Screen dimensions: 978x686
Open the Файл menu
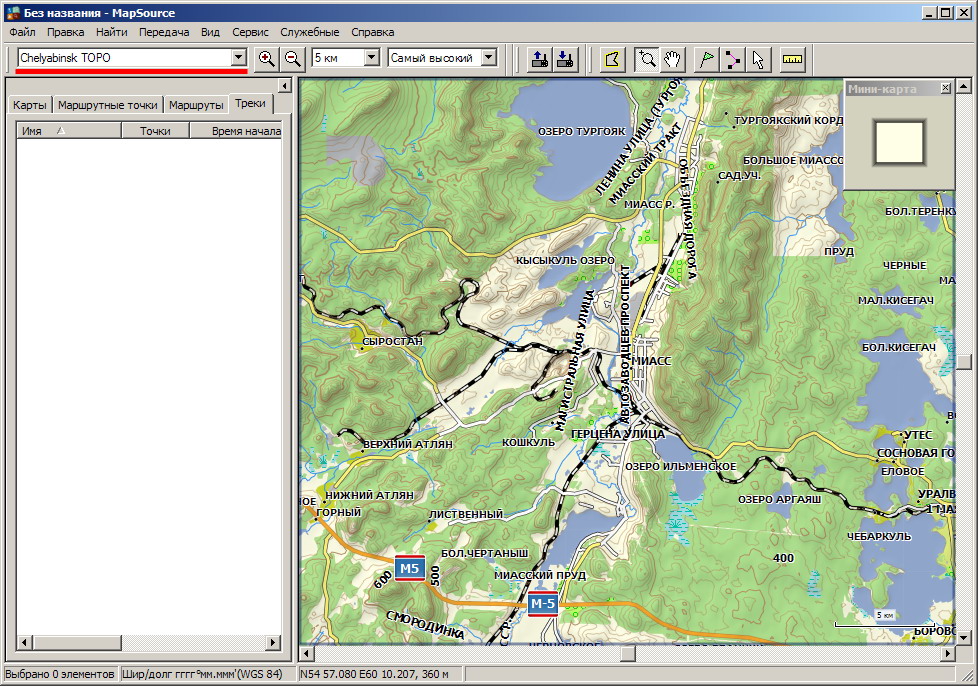click(x=22, y=32)
